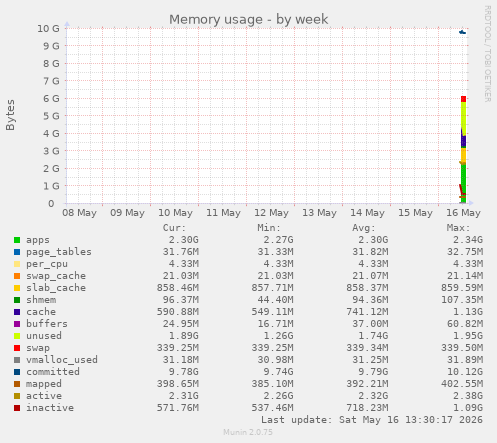Viewport: 497px width, 443px height.
Task: Click the shmem legend swatch
Action: (x=17, y=300)
